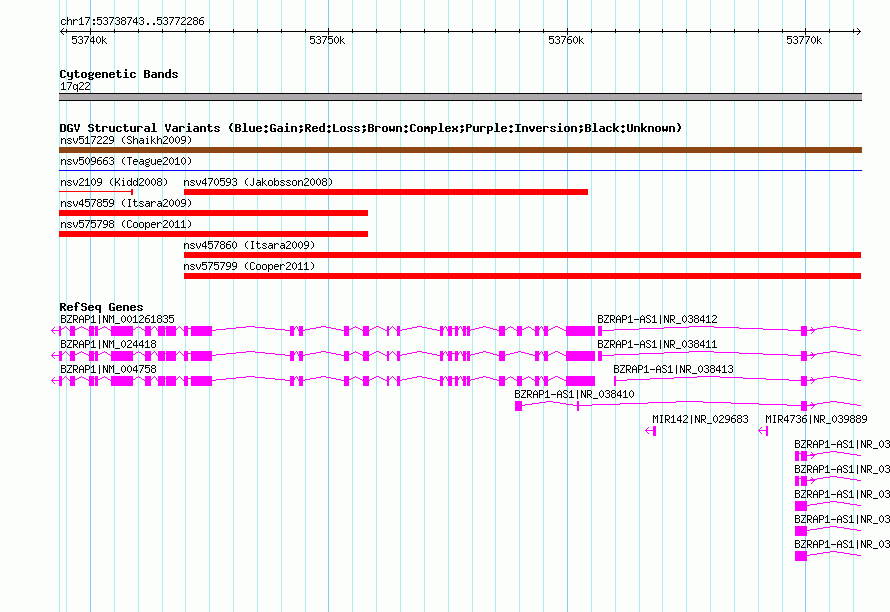This screenshot has width=890, height=612.
Task: Click the nsv509663 (Teague2010) label
Action: 126,161
